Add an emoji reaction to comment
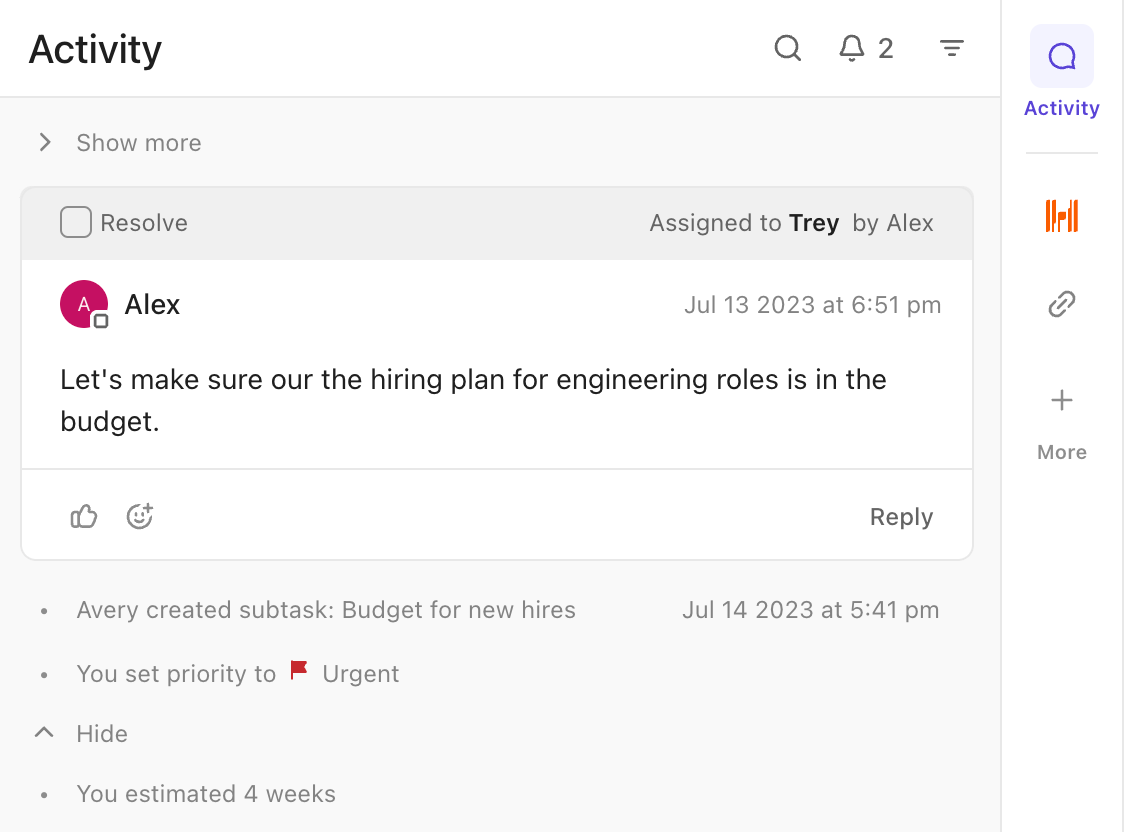Viewport: 1124px width, 832px height. click(x=140, y=517)
